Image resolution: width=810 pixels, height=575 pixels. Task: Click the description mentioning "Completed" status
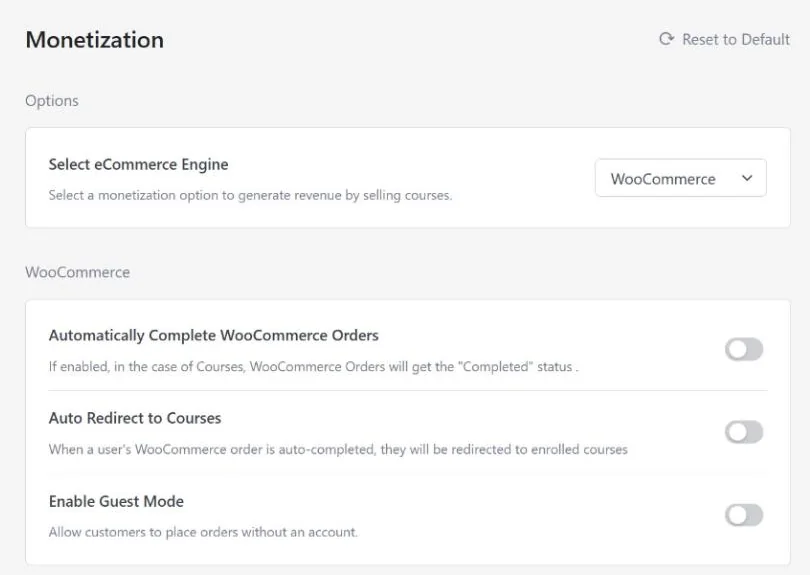tap(314, 367)
